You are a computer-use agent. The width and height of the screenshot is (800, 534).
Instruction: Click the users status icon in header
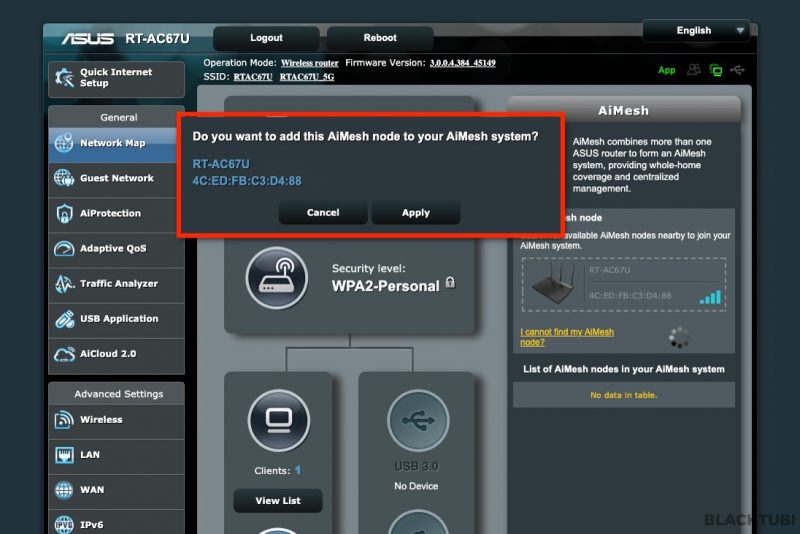pos(693,70)
